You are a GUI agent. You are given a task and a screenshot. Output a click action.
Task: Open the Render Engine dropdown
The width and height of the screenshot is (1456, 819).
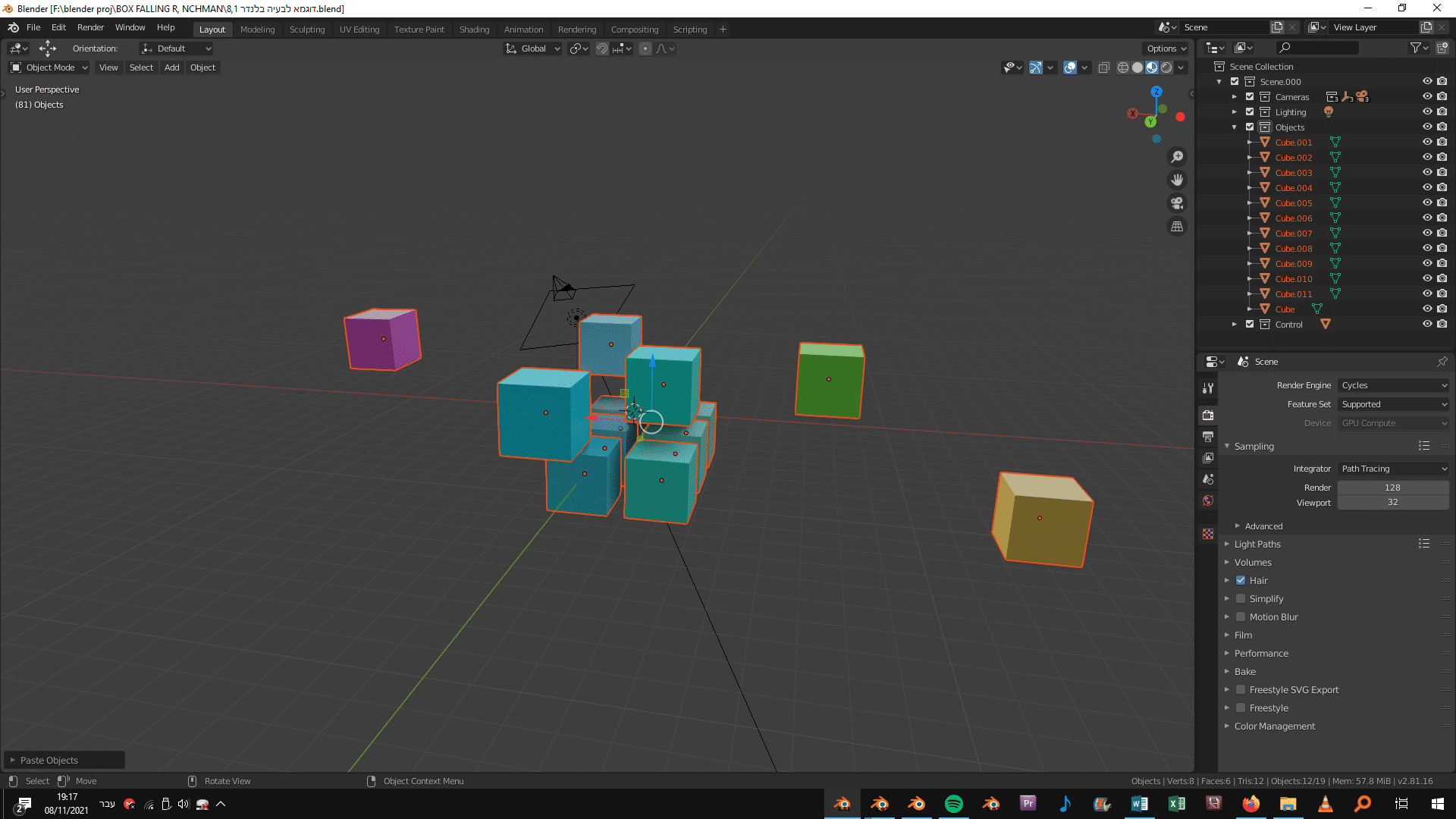tap(1393, 385)
